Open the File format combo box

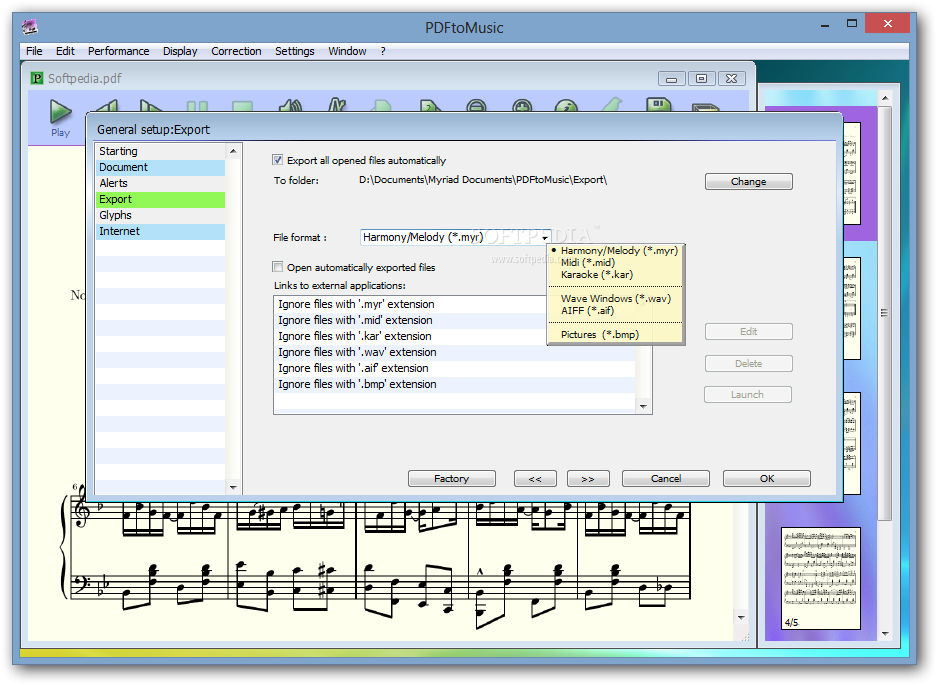455,237
